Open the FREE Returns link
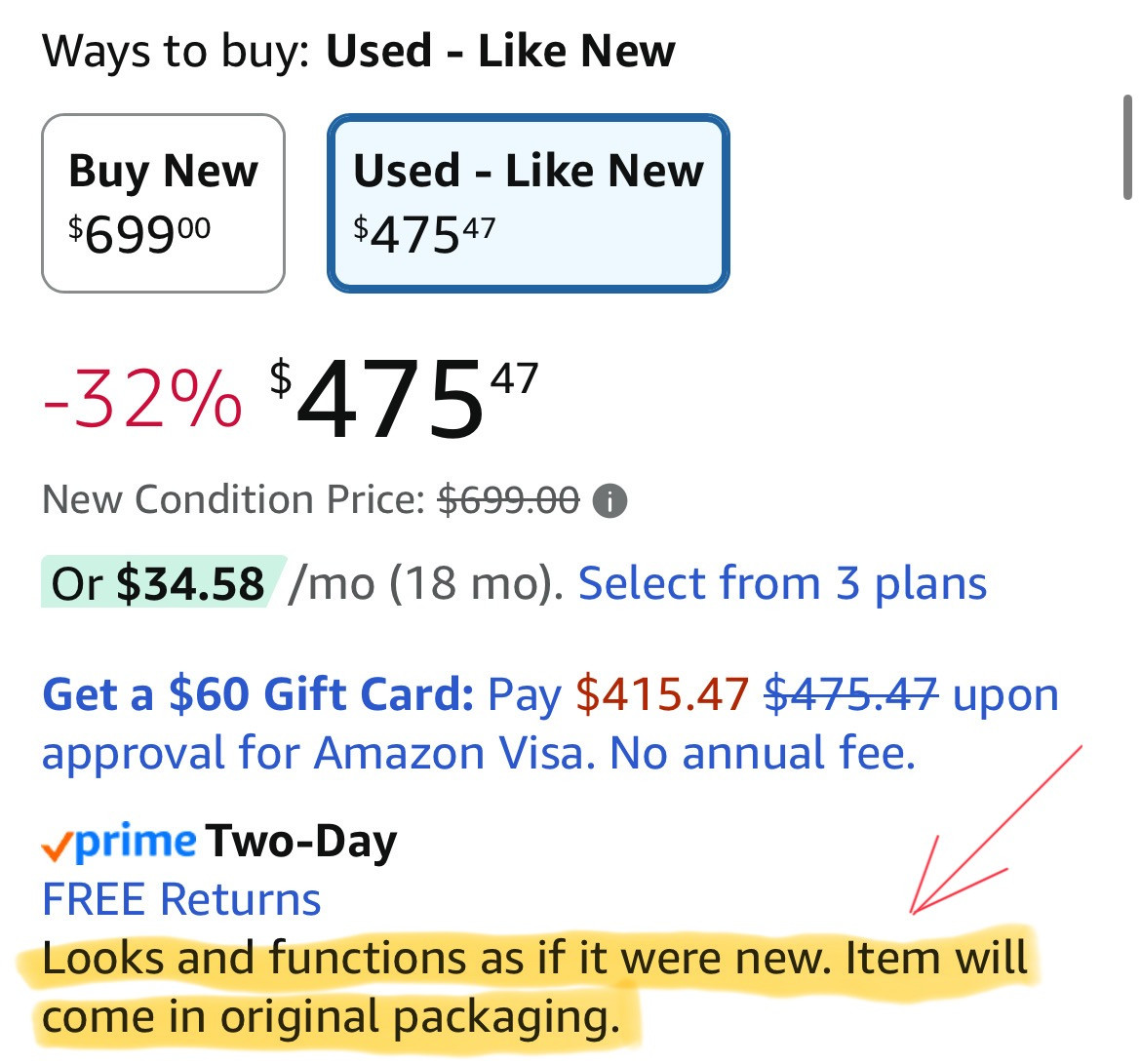1141x1064 pixels. tap(181, 899)
